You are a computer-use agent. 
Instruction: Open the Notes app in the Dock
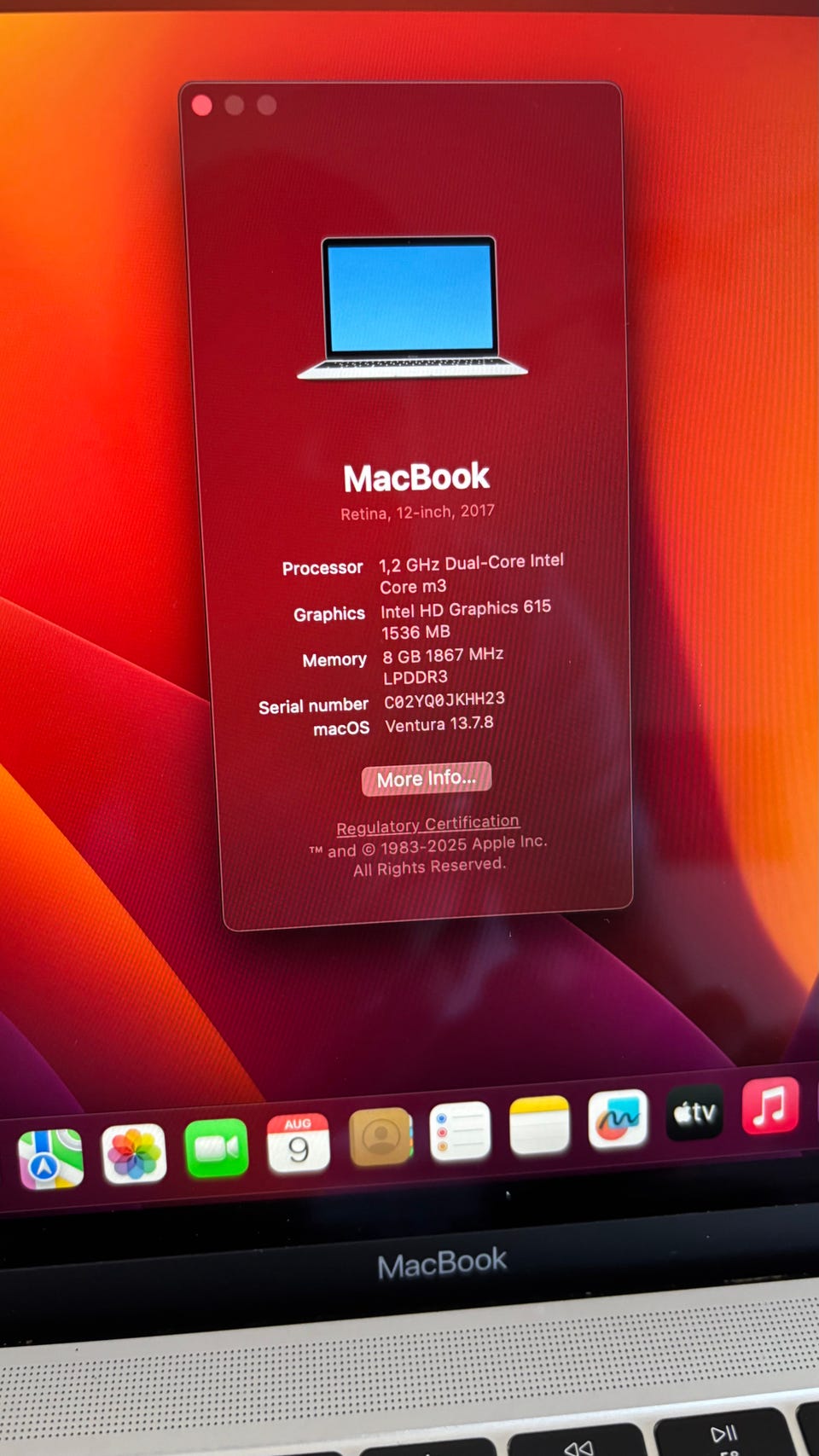539,1125
